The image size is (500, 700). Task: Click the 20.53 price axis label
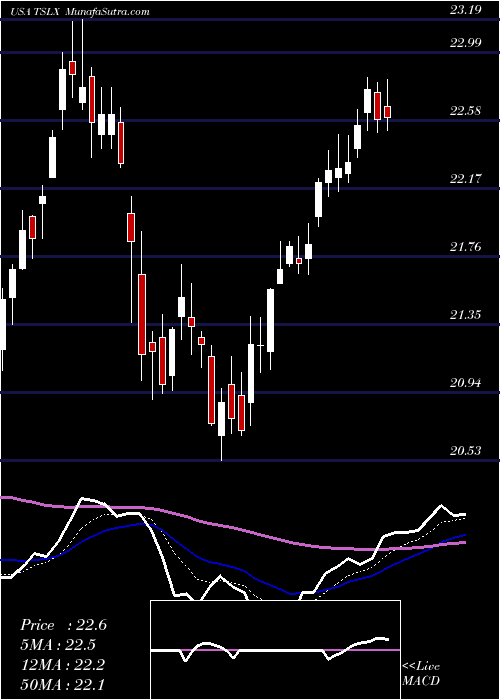click(x=466, y=450)
